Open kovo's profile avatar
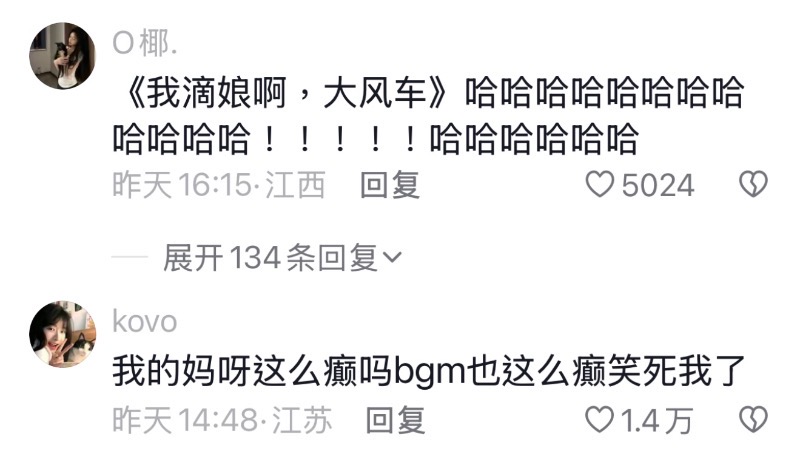This screenshot has width=800, height=462. click(63, 334)
